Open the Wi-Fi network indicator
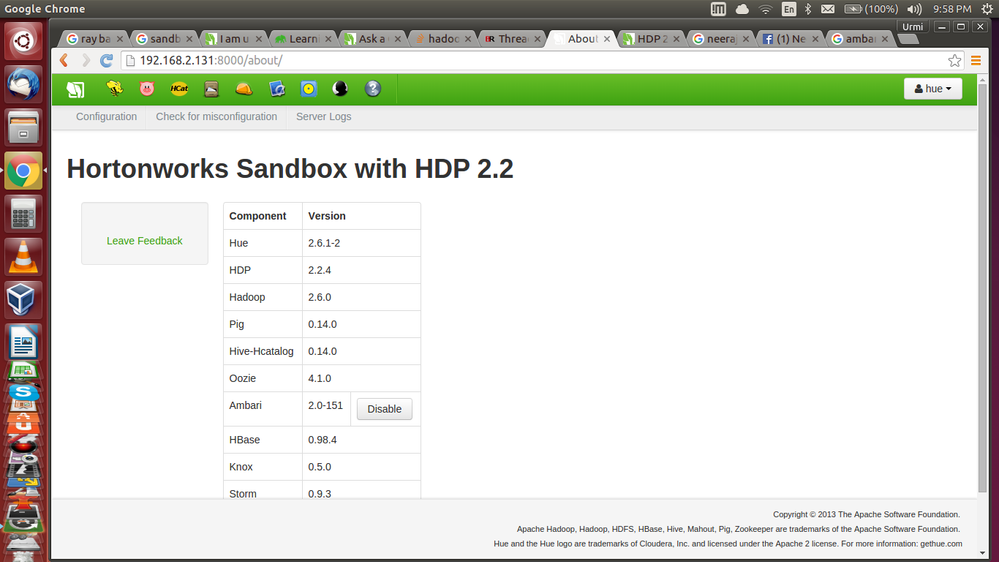Image resolution: width=999 pixels, height=562 pixels. point(765,9)
